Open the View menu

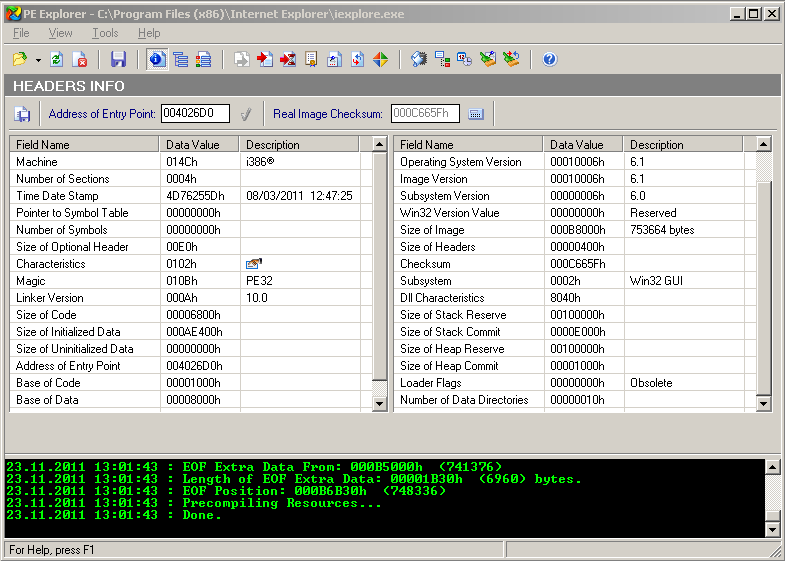click(x=61, y=33)
